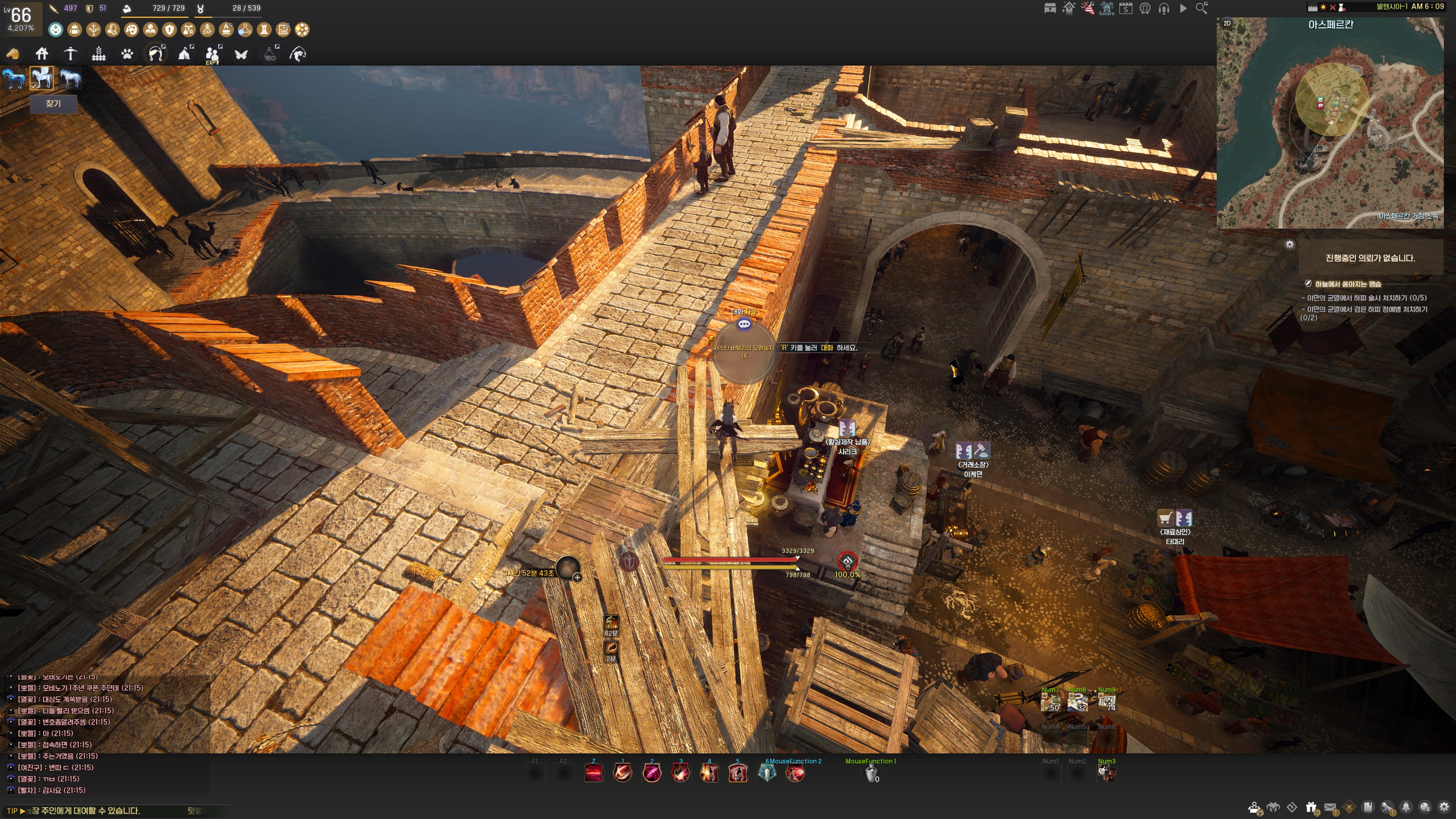Click the 대화 talk speech bubble
1456x819 pixels.
click(744, 325)
